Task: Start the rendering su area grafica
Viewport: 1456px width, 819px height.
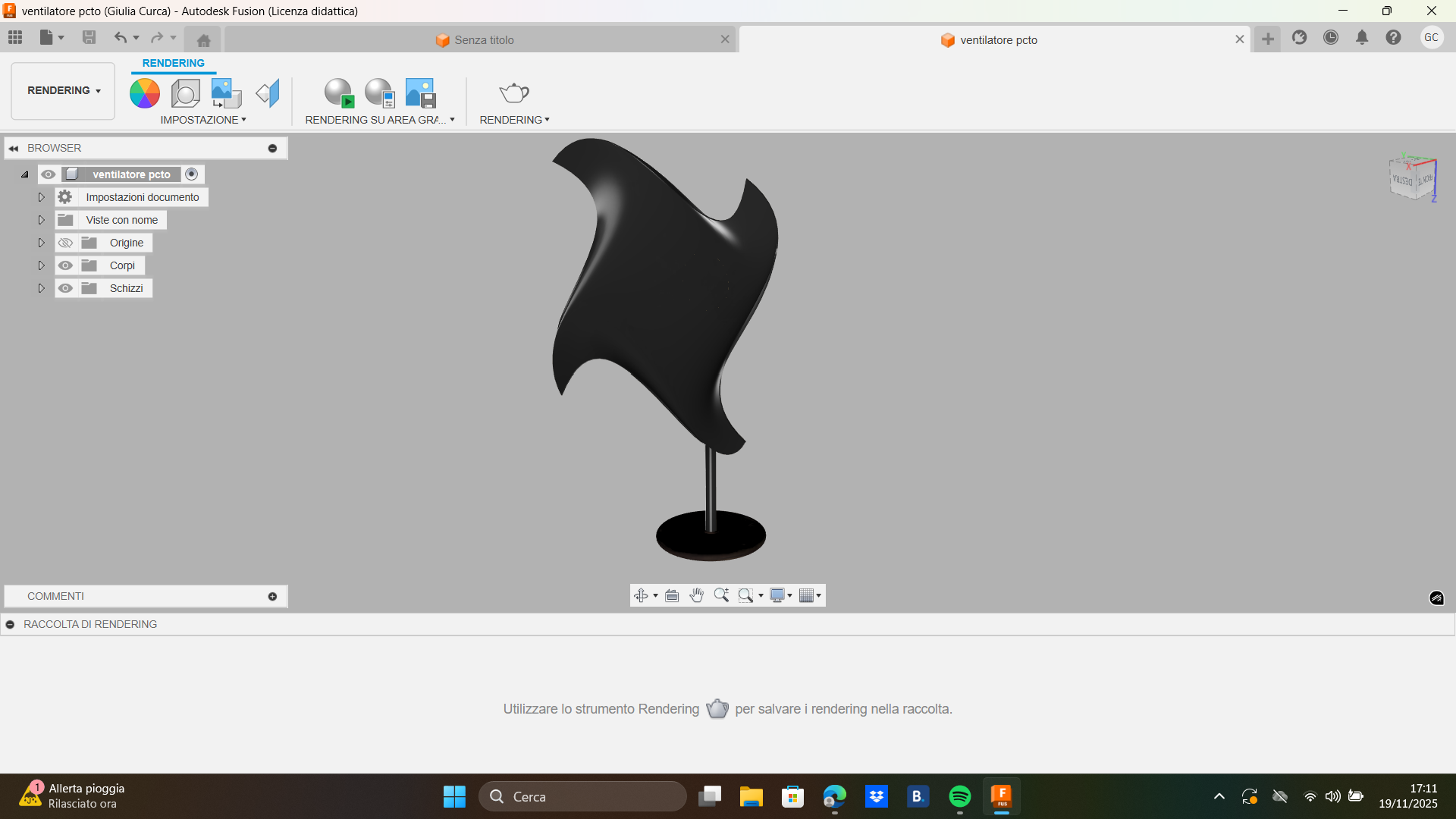Action: 339,93
